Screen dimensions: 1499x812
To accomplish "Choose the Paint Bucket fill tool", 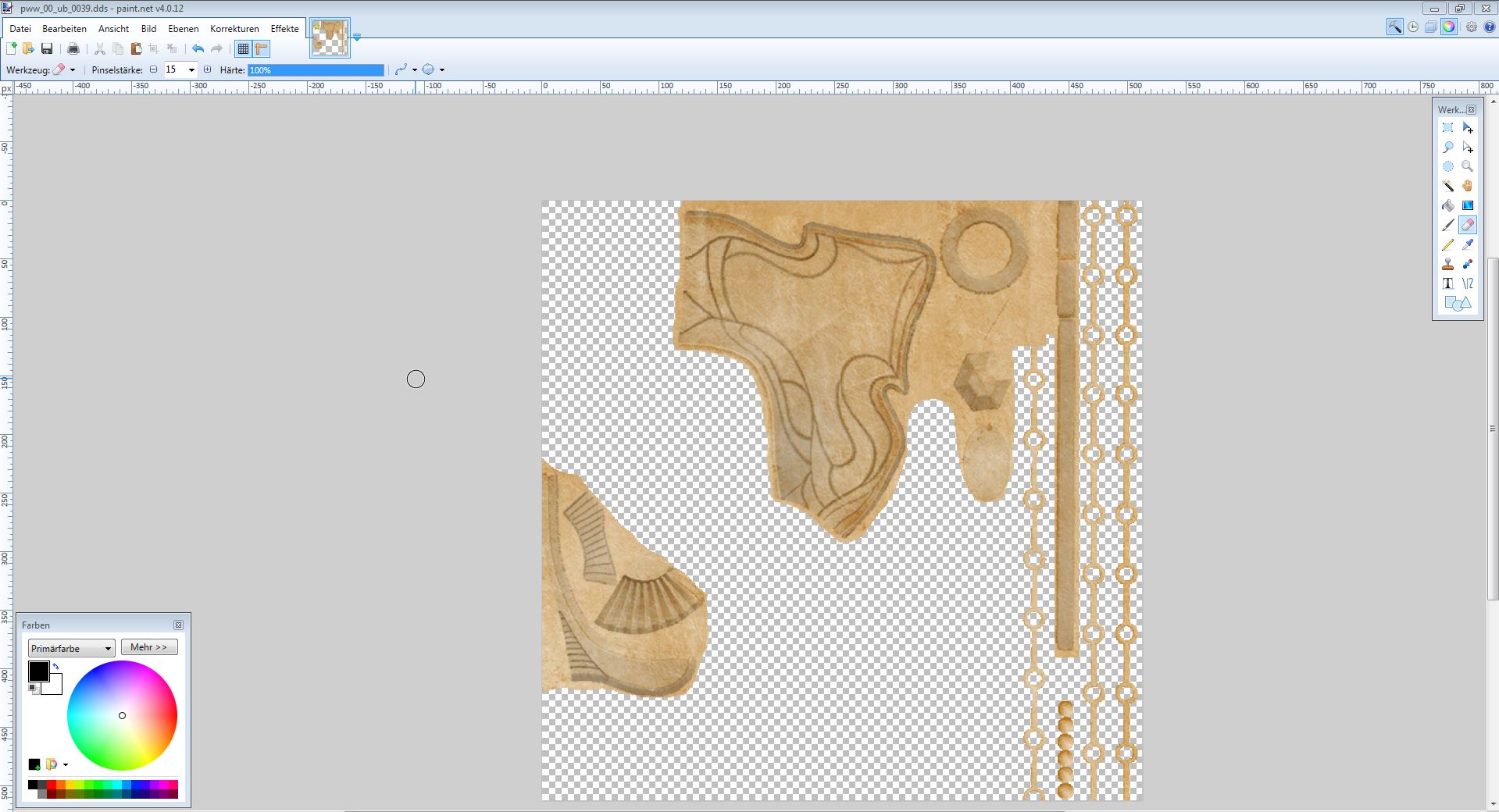I will 1447,205.
